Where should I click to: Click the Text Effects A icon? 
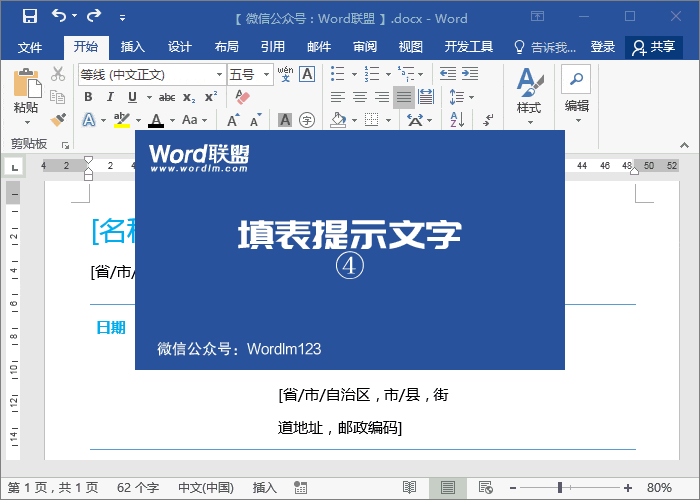[x=89, y=120]
